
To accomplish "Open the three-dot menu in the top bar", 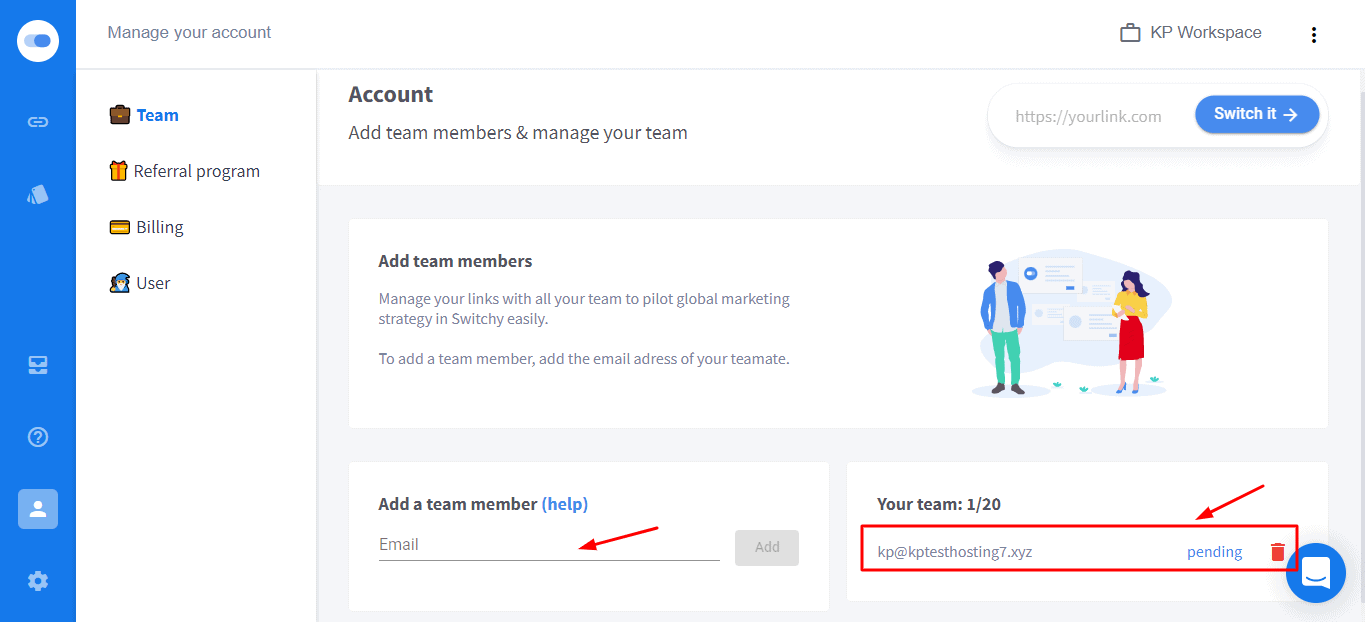I will pyautogui.click(x=1314, y=35).
